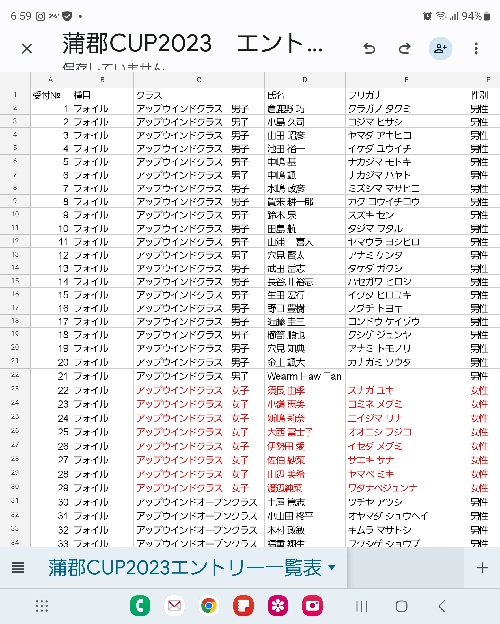Viewport: 500px width, 624px height.
Task: Select cell アナミ トモノリ
Action: (x=406, y=348)
